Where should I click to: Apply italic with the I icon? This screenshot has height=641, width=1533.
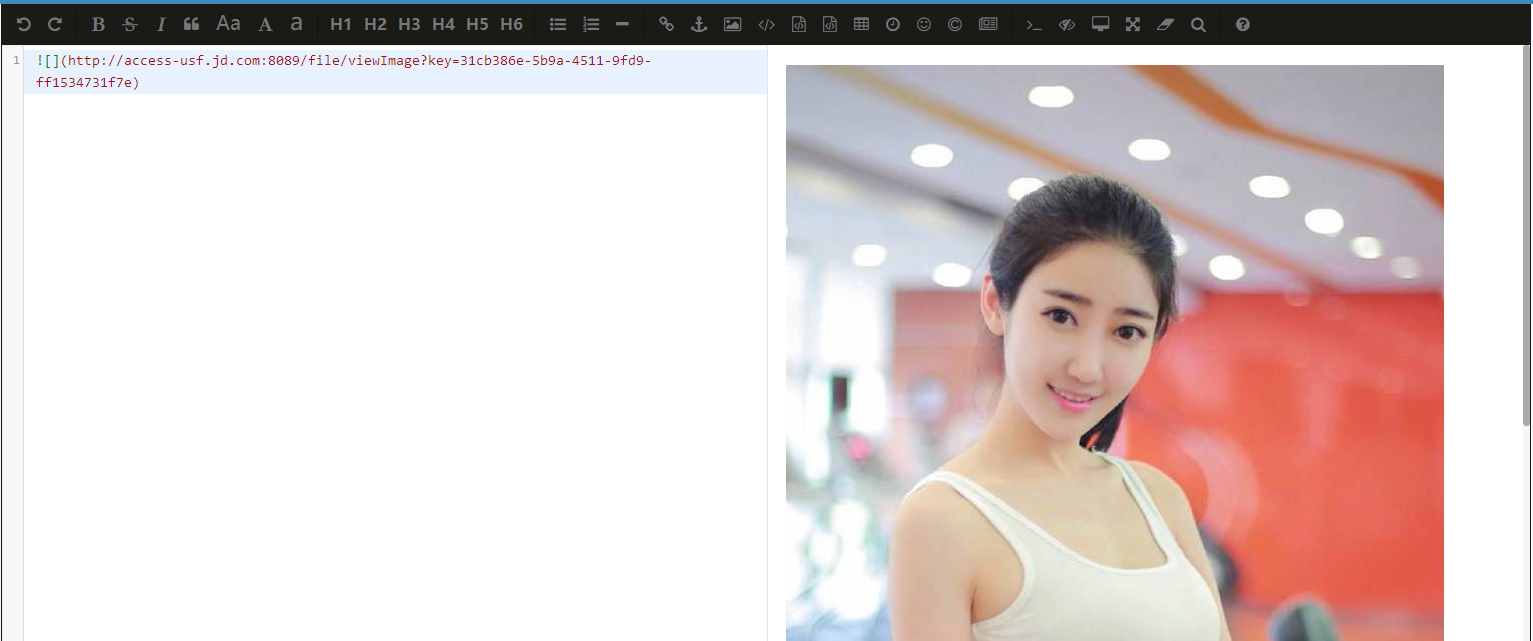[161, 24]
